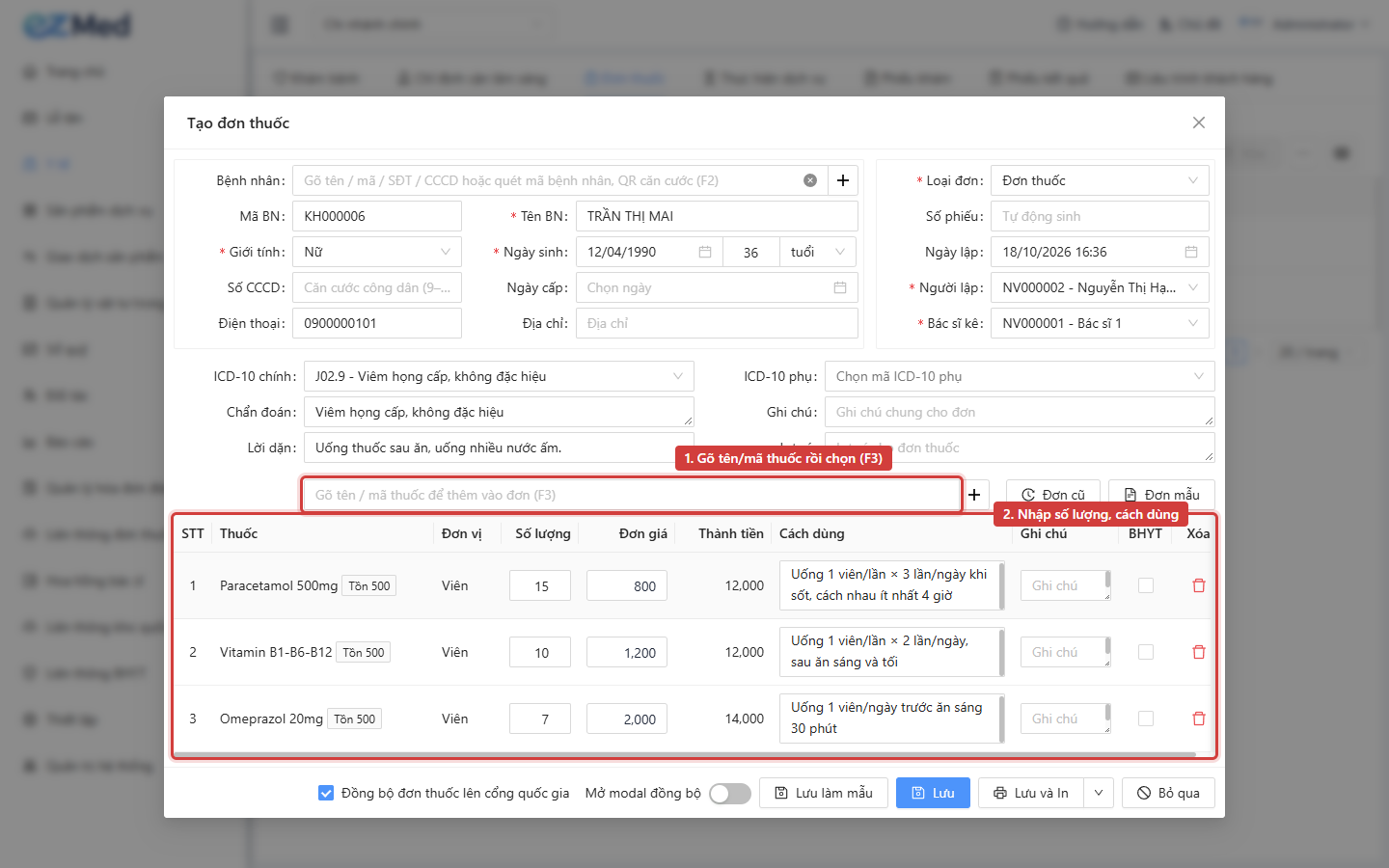Open the Bác sĩ kê dropdown
Image resolution: width=1389 pixels, height=868 pixels.
(x=1100, y=323)
